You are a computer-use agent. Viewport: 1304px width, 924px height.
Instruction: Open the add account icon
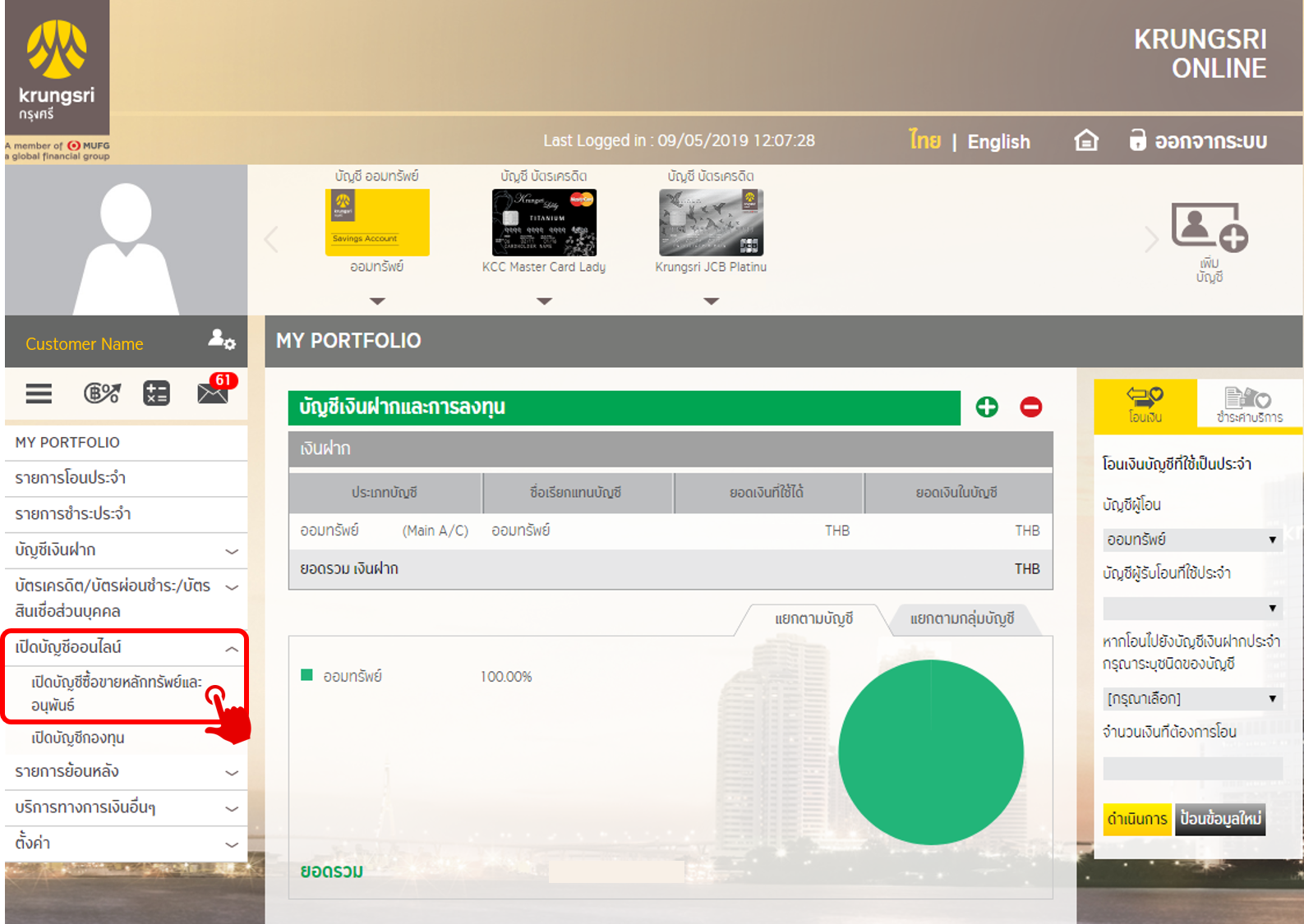tap(1210, 228)
